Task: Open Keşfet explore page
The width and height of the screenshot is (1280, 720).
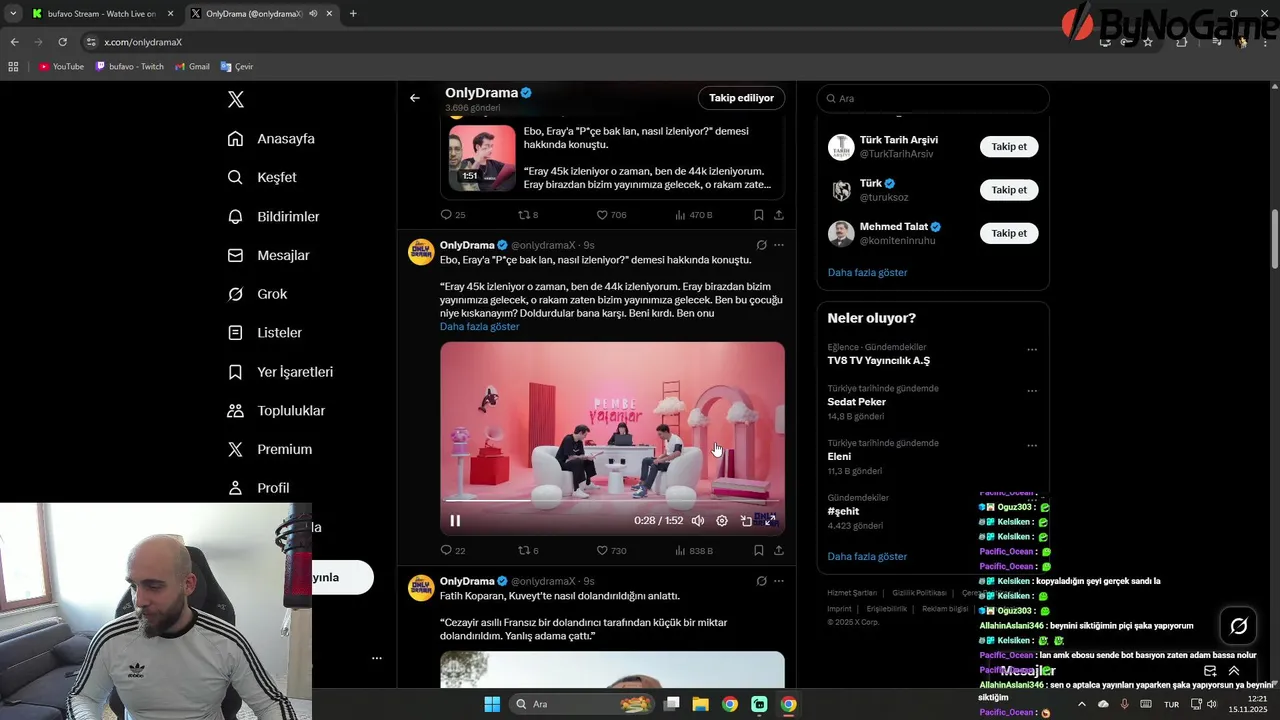Action: pyautogui.click(x=263, y=177)
